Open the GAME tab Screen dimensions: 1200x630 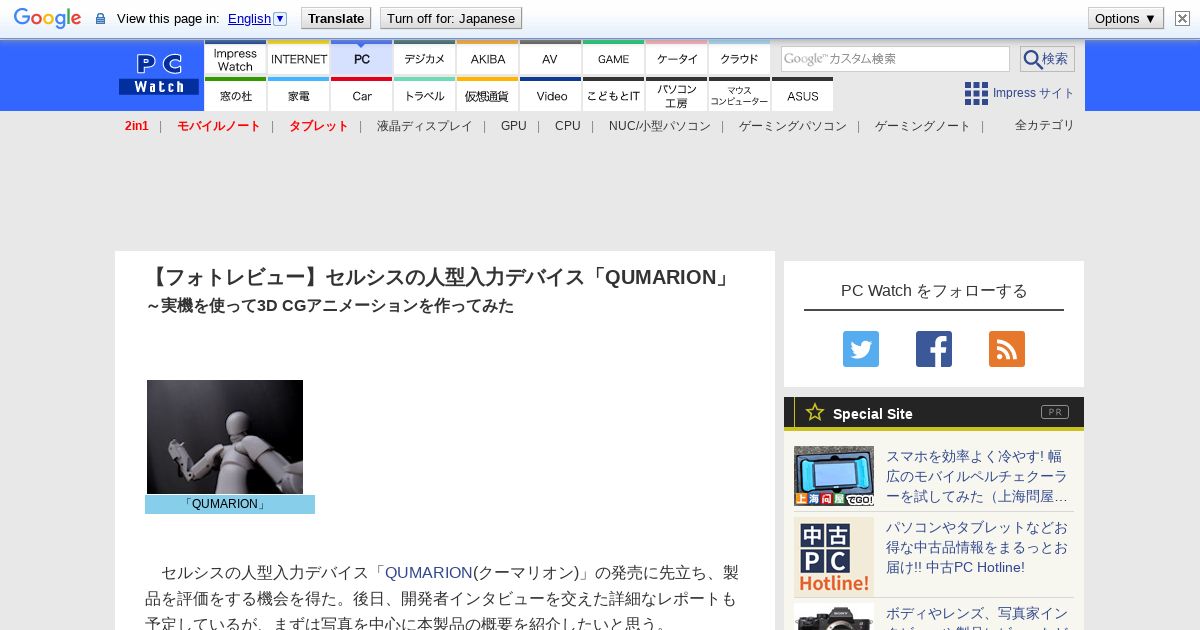(x=613, y=58)
